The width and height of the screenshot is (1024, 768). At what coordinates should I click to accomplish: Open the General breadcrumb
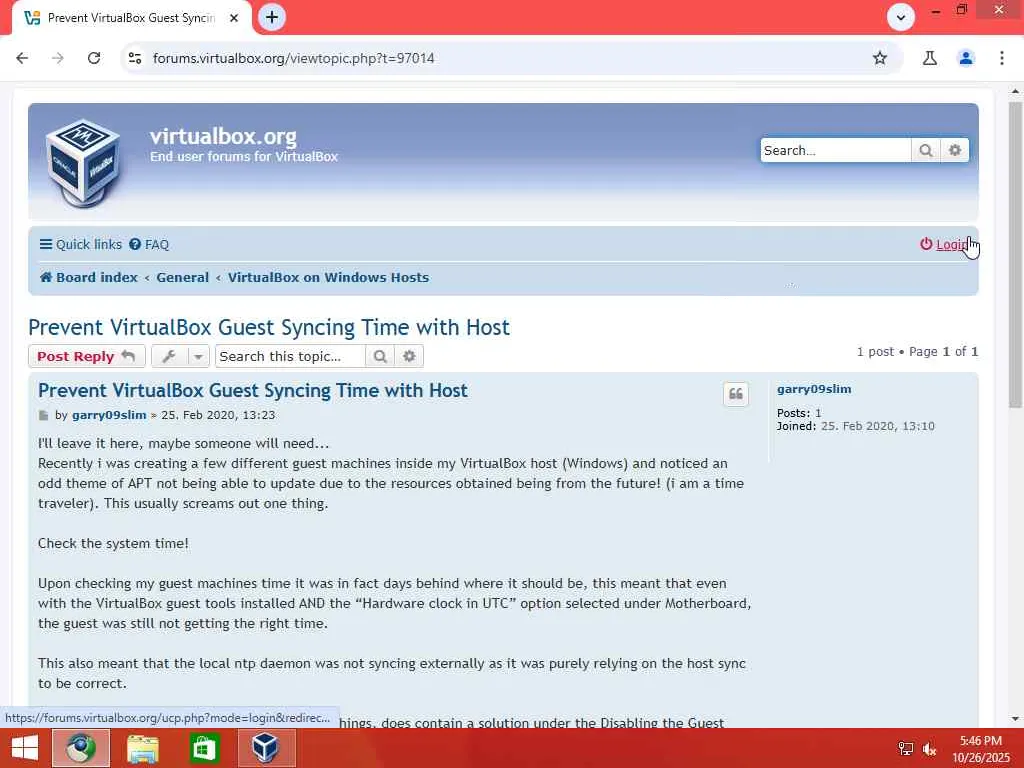click(183, 278)
